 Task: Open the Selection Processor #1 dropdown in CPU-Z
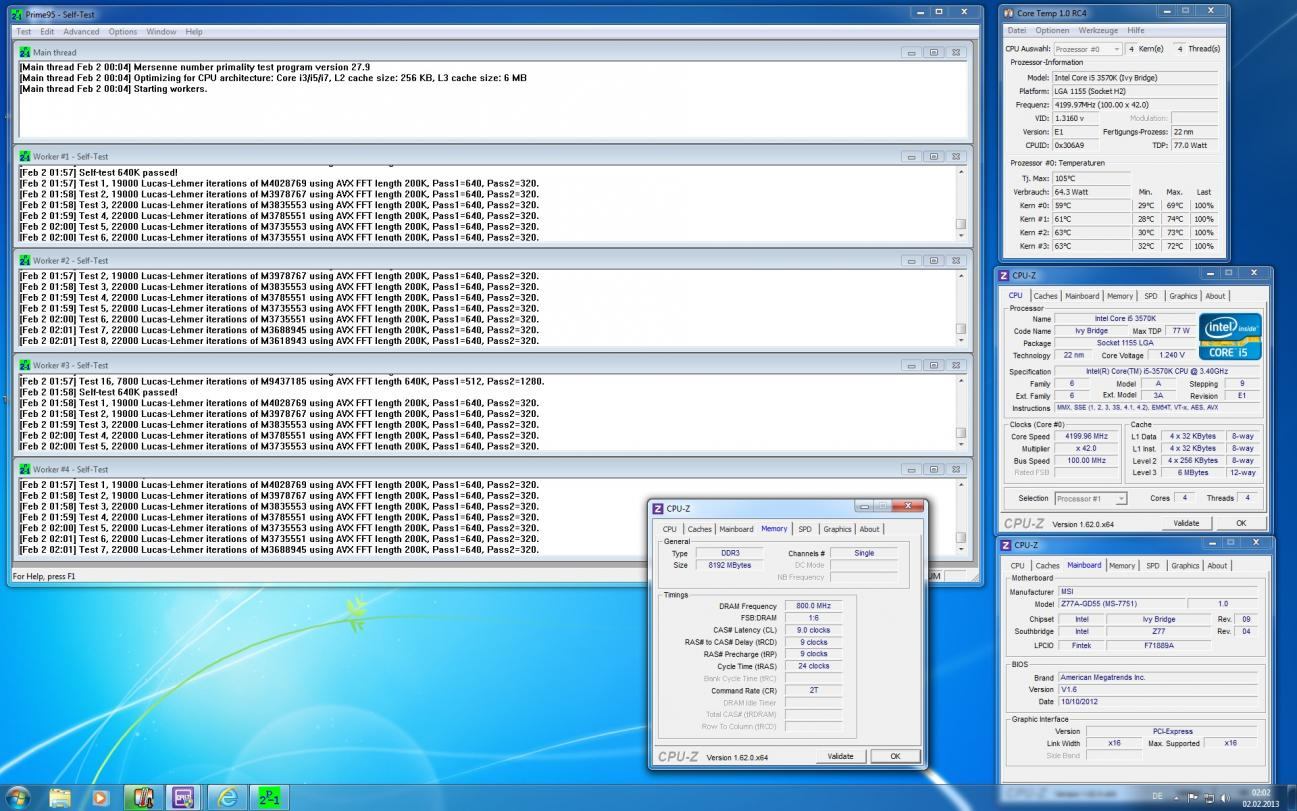coord(1091,498)
